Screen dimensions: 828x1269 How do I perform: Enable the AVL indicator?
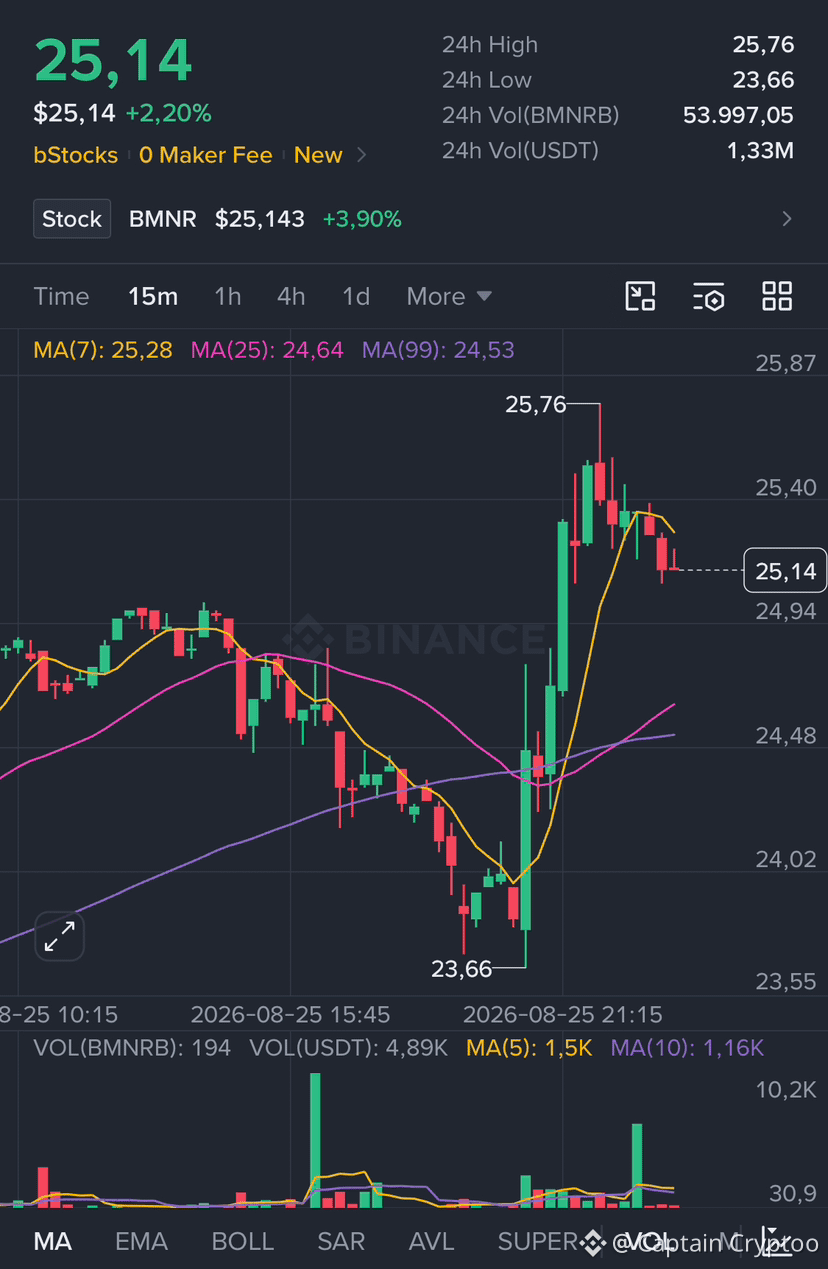[x=432, y=1241]
